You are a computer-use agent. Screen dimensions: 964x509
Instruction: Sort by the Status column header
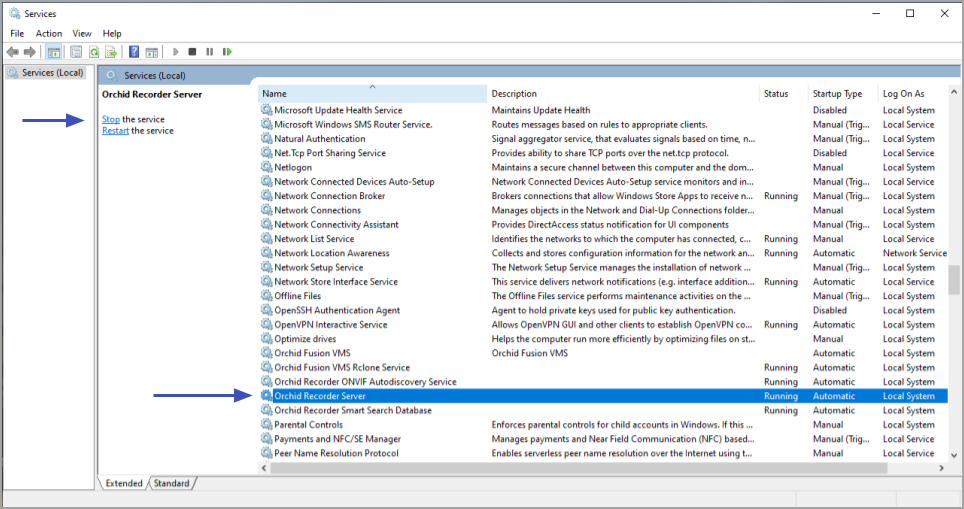(784, 93)
